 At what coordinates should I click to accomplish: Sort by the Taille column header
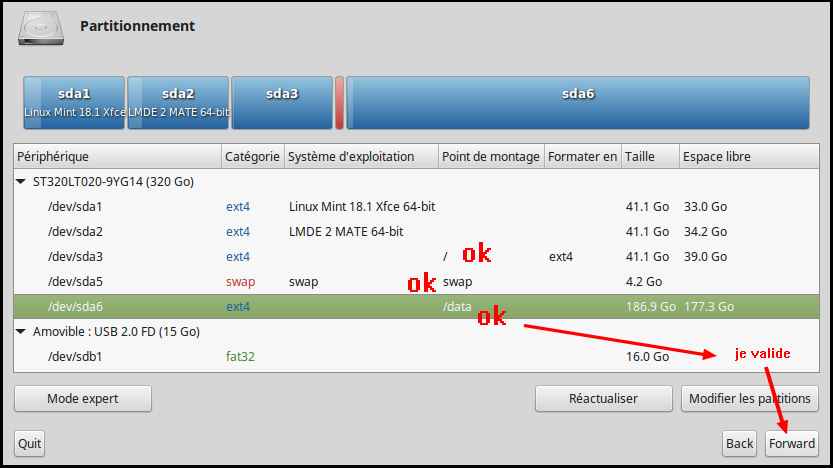pos(649,157)
